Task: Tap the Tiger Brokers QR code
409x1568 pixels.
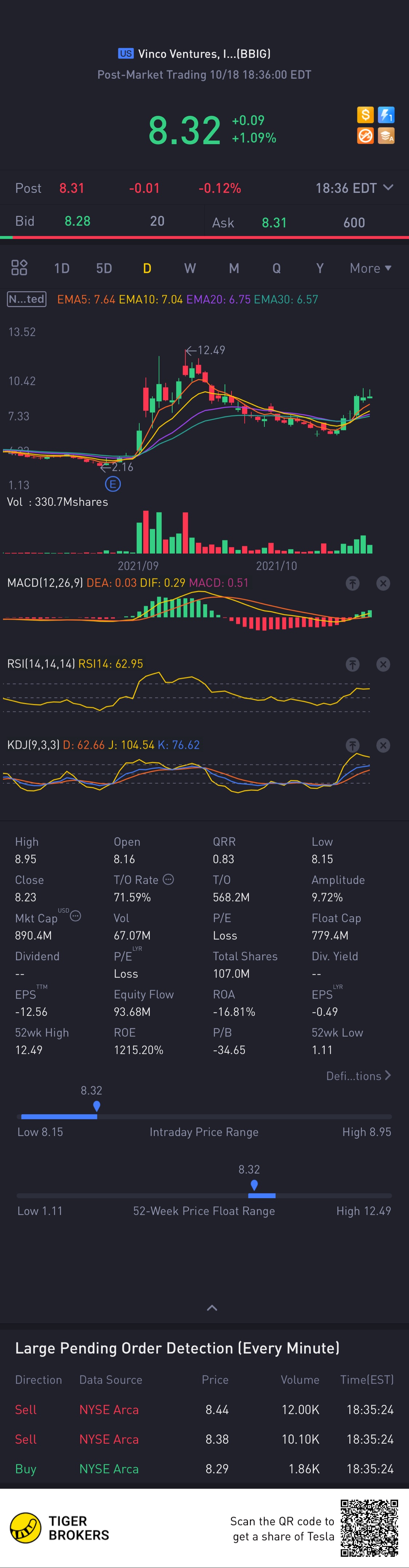Action: [369, 1528]
